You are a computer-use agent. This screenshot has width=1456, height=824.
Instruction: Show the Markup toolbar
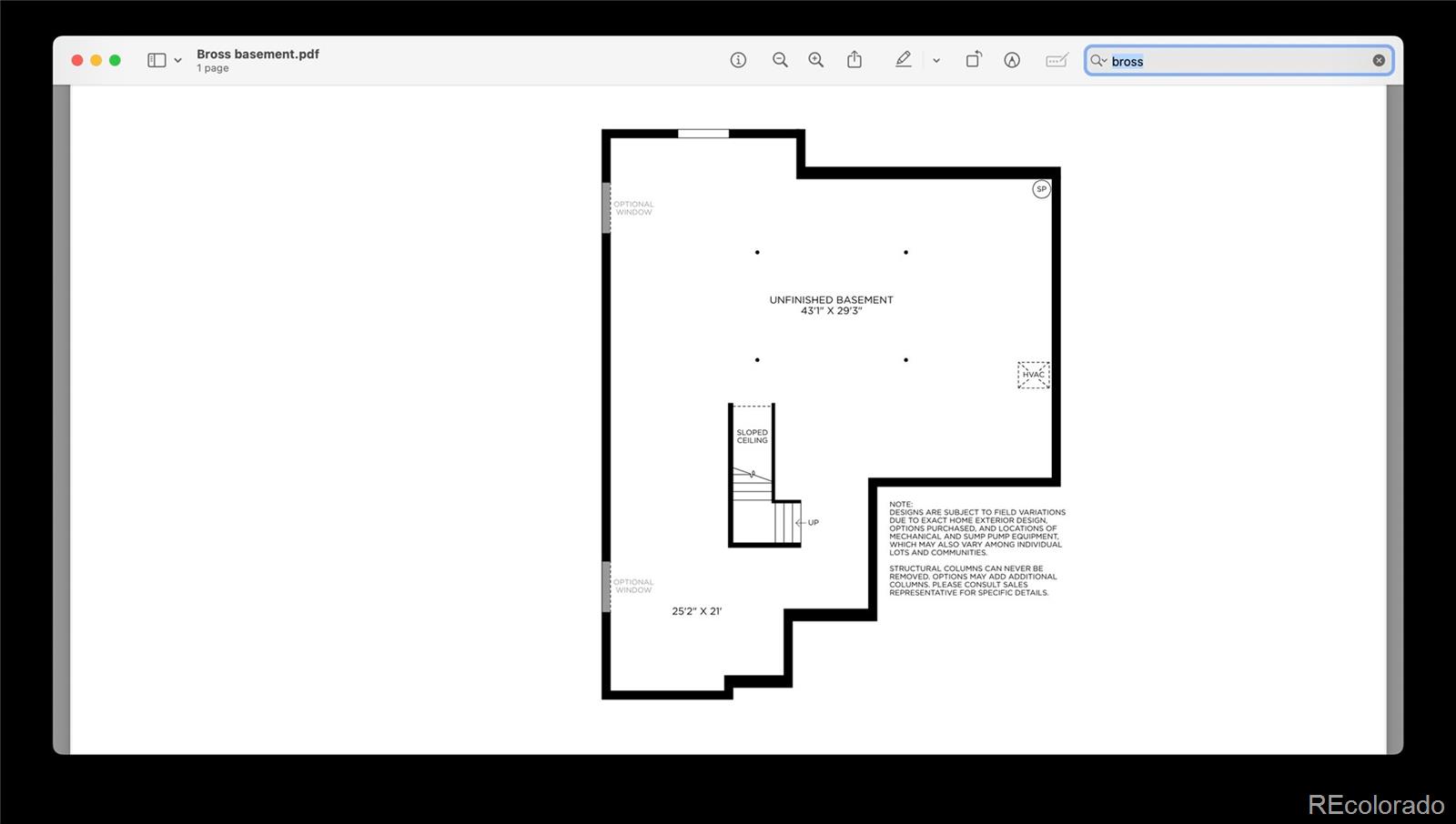point(1012,60)
